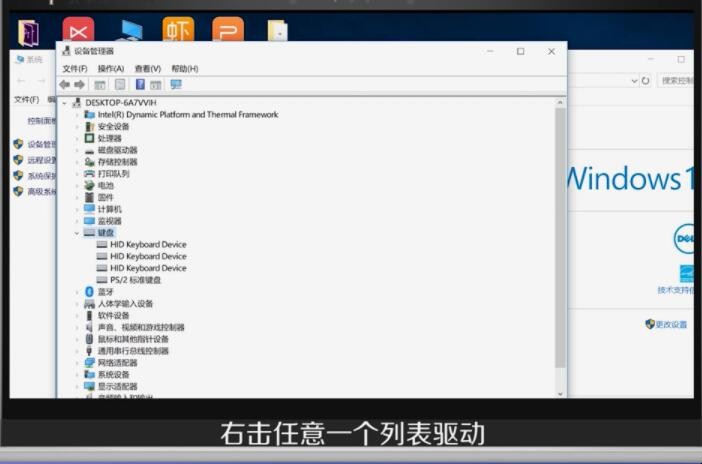Viewport: 702px width, 464px height.
Task: Click the scan hardware changes monitor icon
Action: click(176, 85)
